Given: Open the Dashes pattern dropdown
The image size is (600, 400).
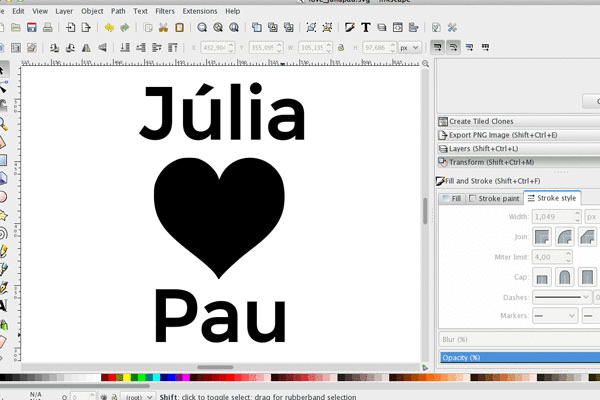Looking at the screenshot, I should click(x=562, y=297).
